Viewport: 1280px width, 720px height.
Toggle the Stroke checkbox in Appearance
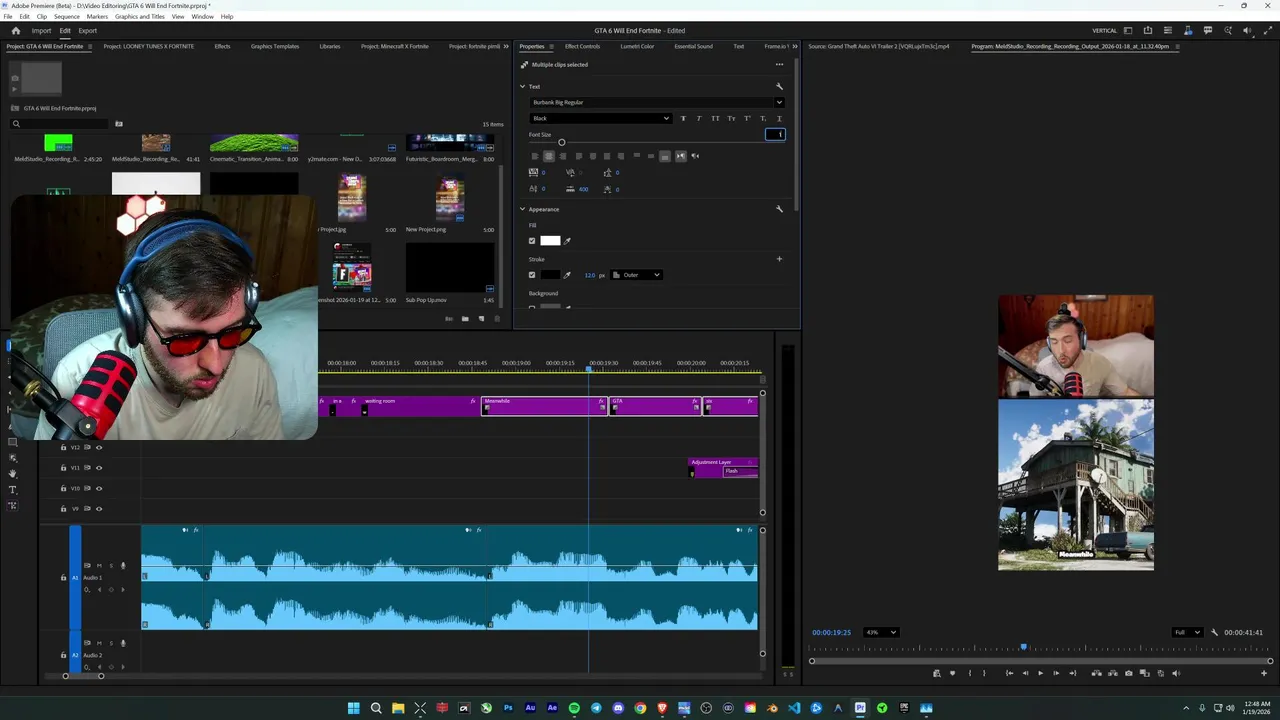(x=532, y=275)
